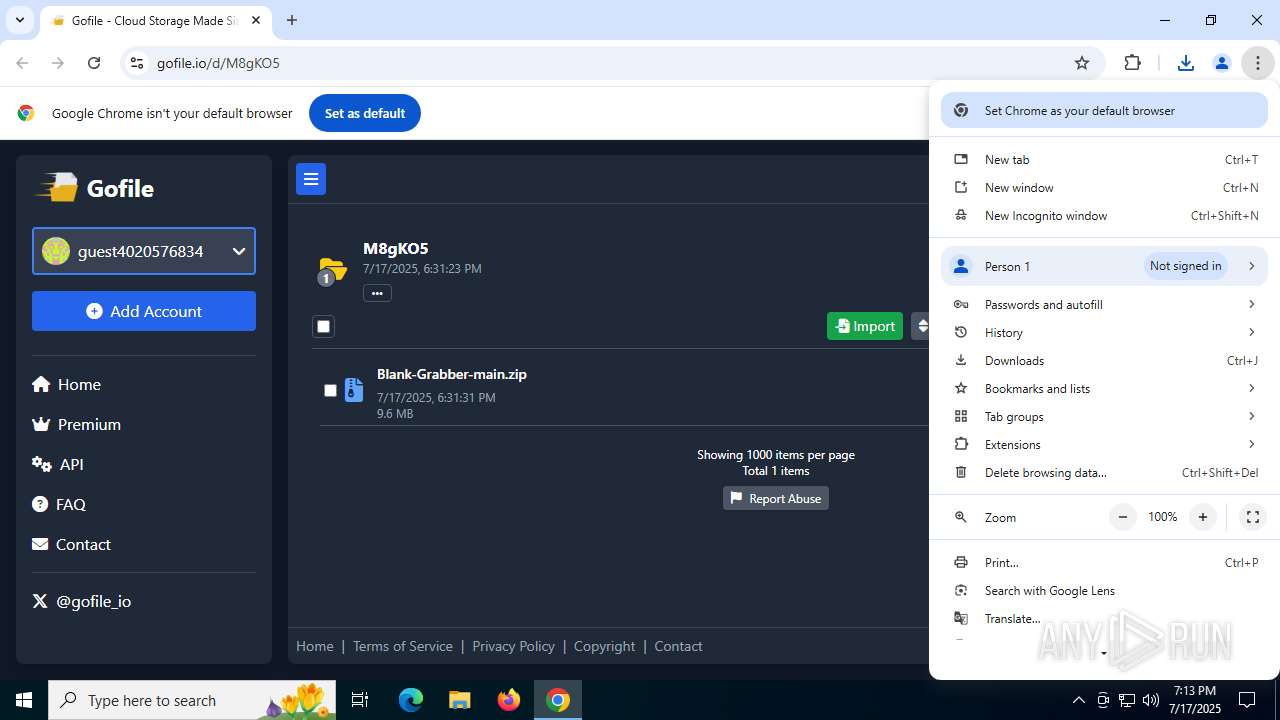1280x720 pixels.
Task: Choose Print from Chrome menu
Action: [1104, 562]
